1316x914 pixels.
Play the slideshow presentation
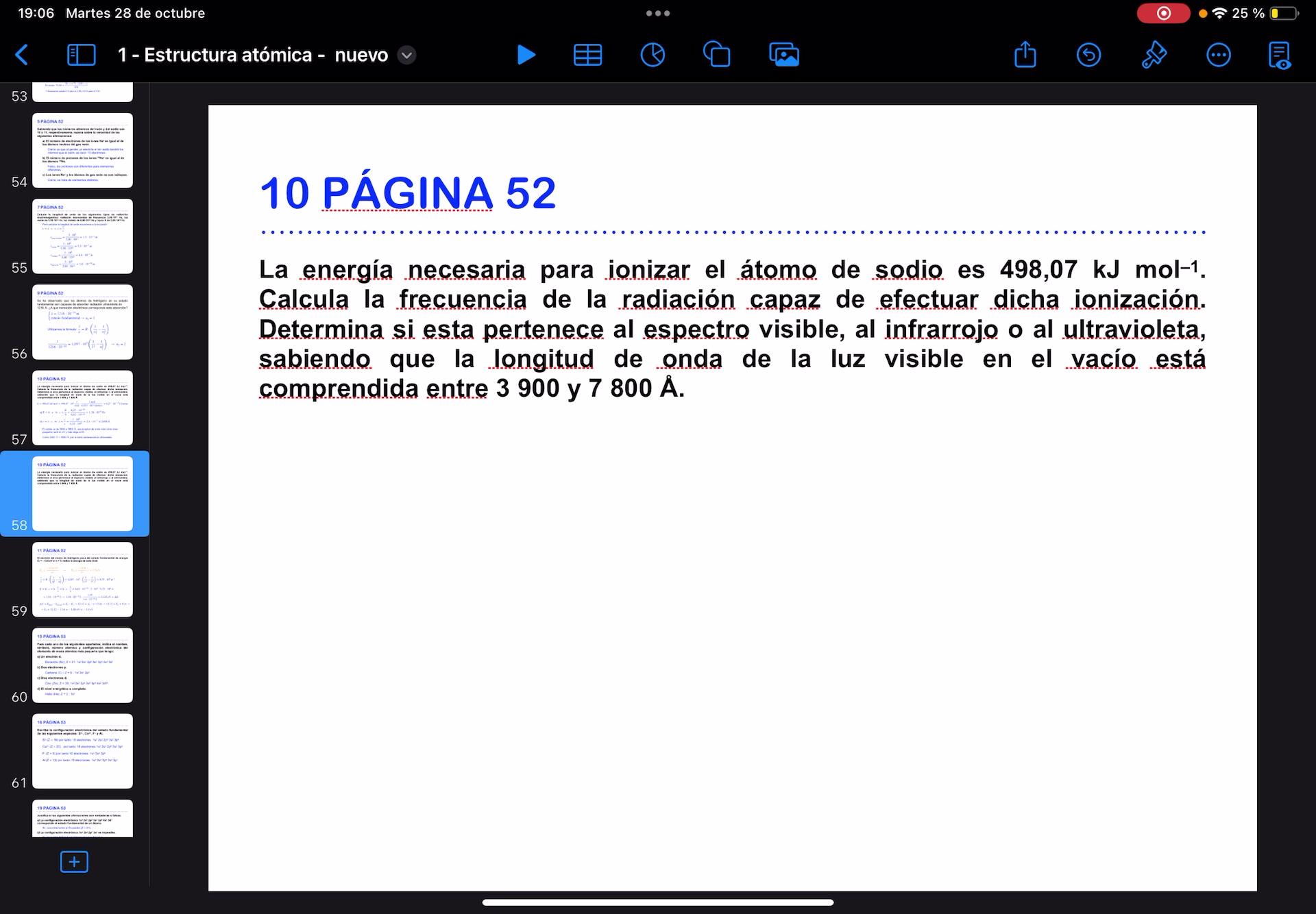(x=526, y=55)
